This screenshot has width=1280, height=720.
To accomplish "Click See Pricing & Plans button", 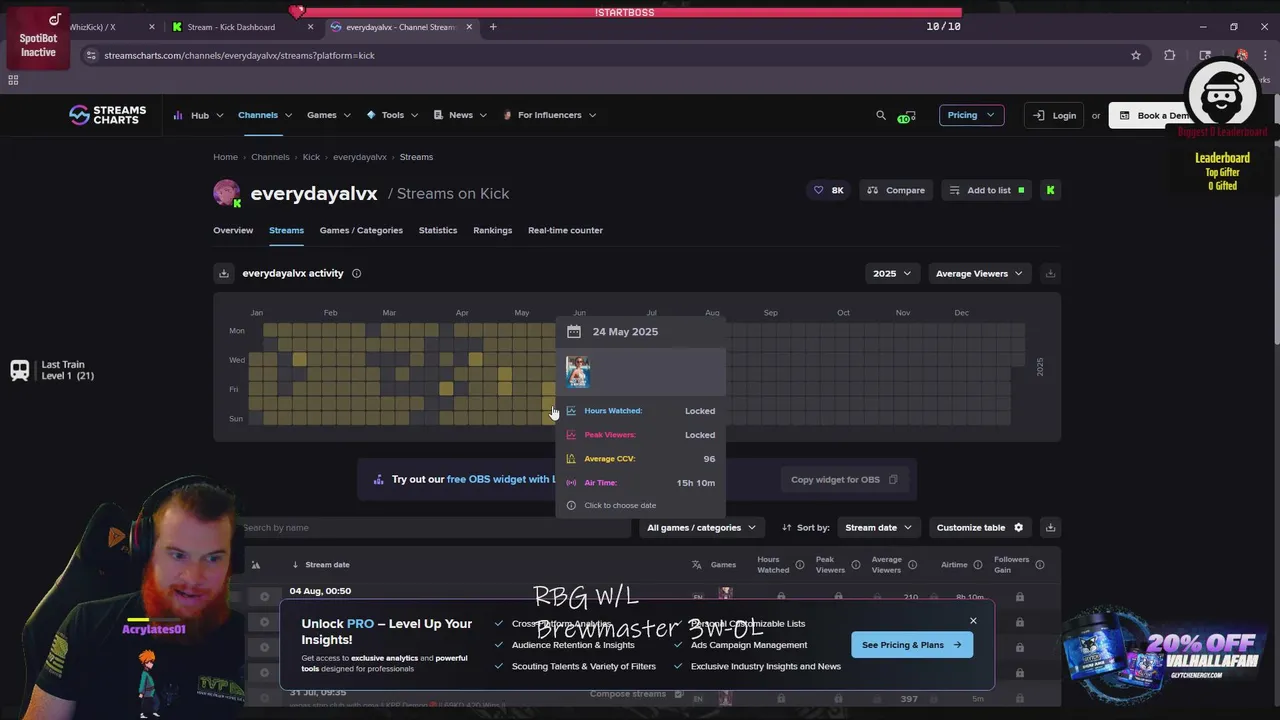I will (x=911, y=645).
